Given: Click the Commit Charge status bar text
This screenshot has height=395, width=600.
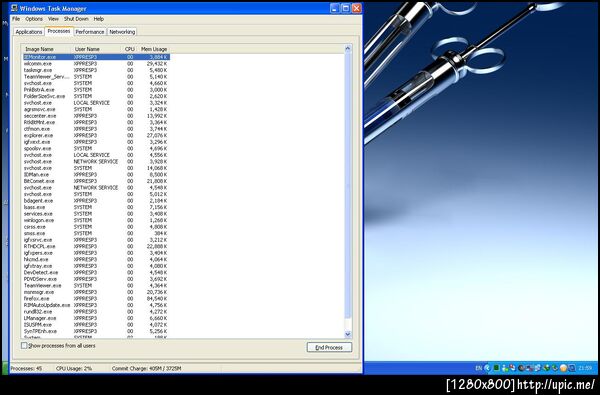Looking at the screenshot, I should pyautogui.click(x=147, y=369).
